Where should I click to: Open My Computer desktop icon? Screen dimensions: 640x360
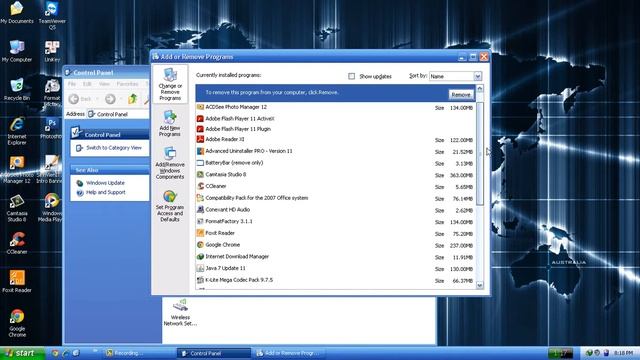coord(17,51)
